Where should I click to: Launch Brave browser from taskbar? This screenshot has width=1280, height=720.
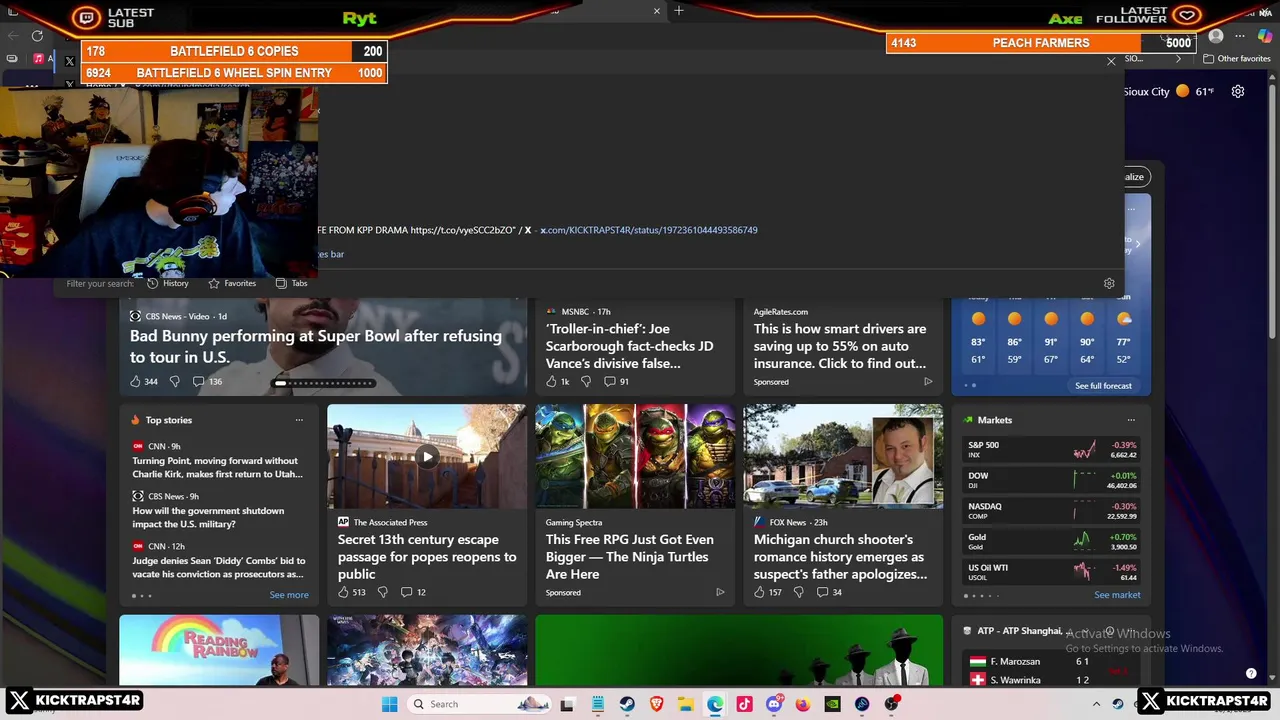[657, 704]
